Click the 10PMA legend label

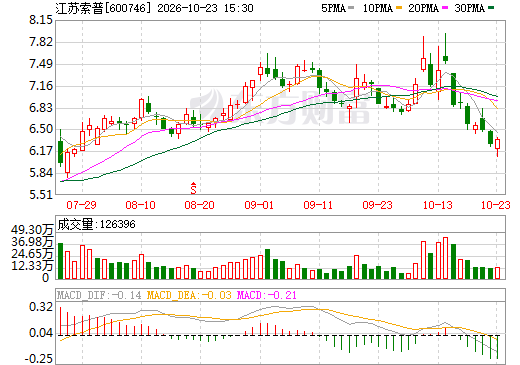(x=377, y=8)
